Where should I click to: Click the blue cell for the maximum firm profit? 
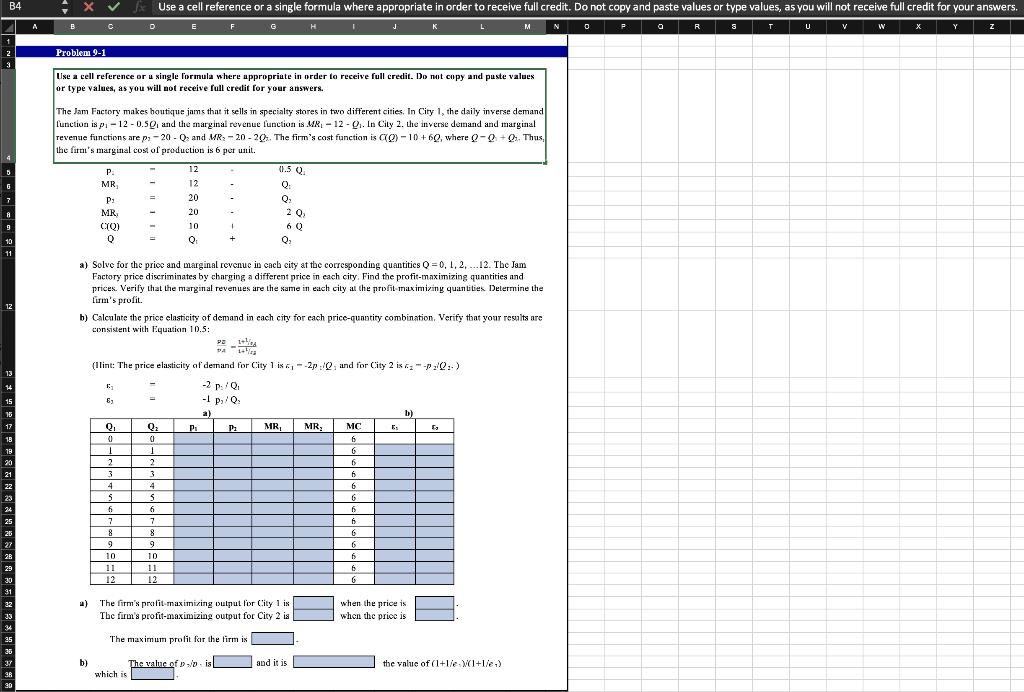(272, 638)
